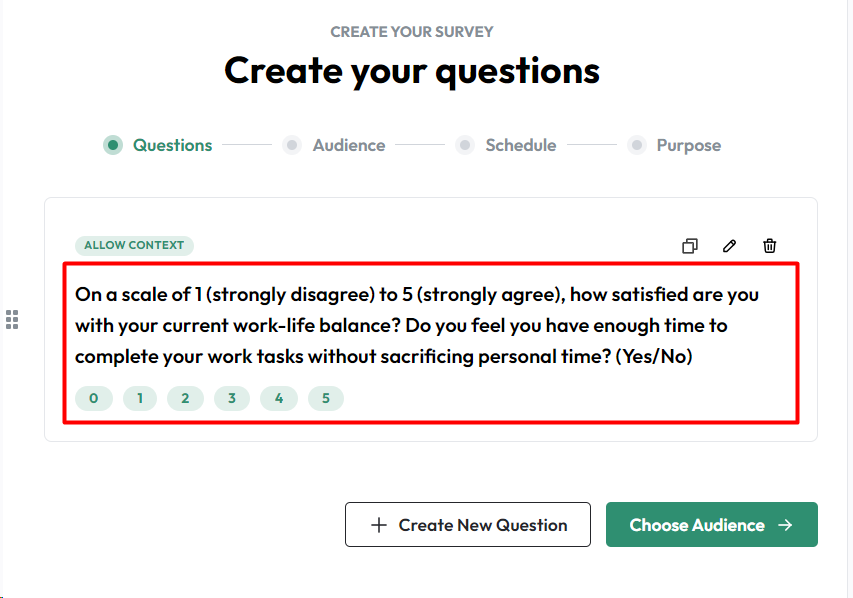Select rating option 1
Viewport: 853px width, 598px height.
[x=140, y=398]
